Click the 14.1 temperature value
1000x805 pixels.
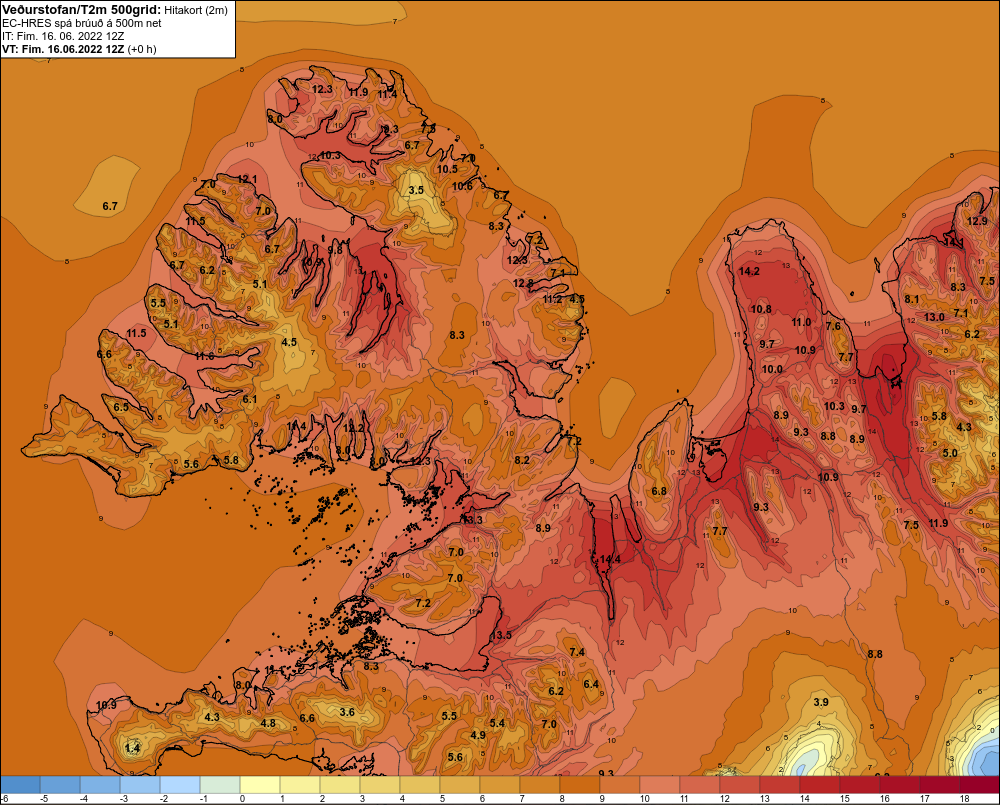[953, 243]
